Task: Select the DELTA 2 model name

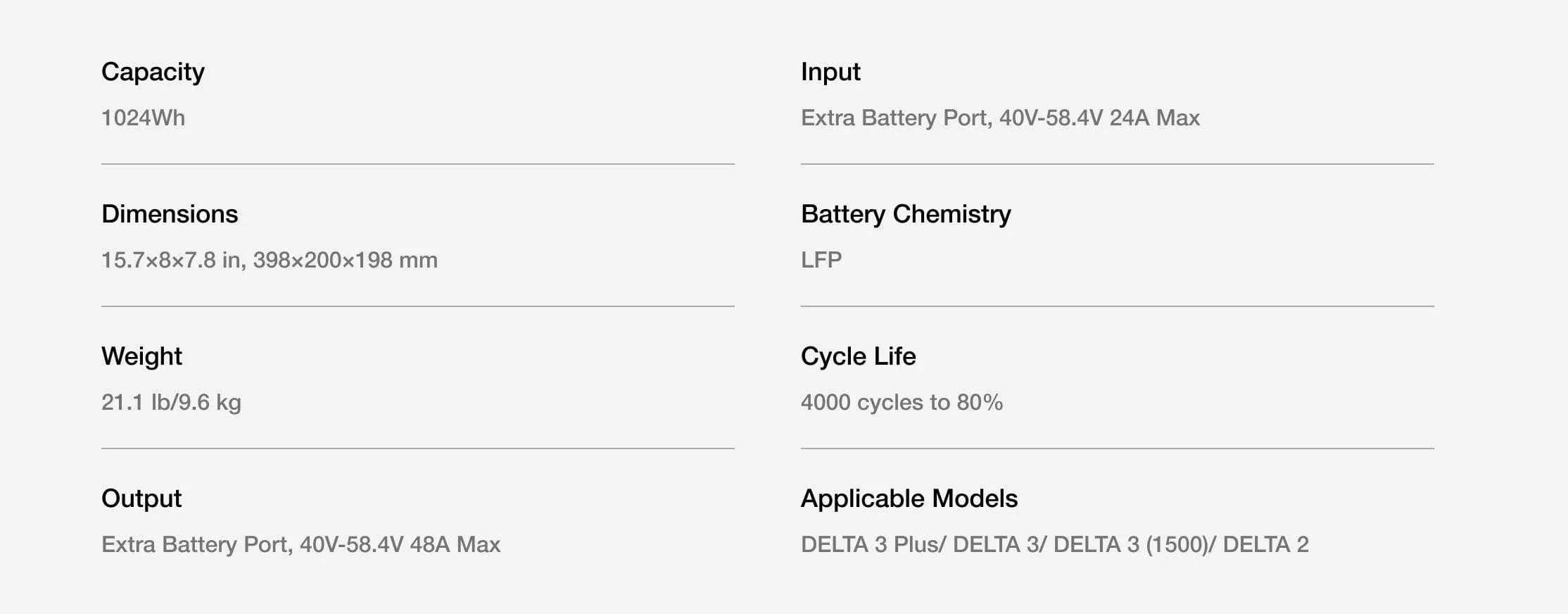Action: click(1265, 544)
